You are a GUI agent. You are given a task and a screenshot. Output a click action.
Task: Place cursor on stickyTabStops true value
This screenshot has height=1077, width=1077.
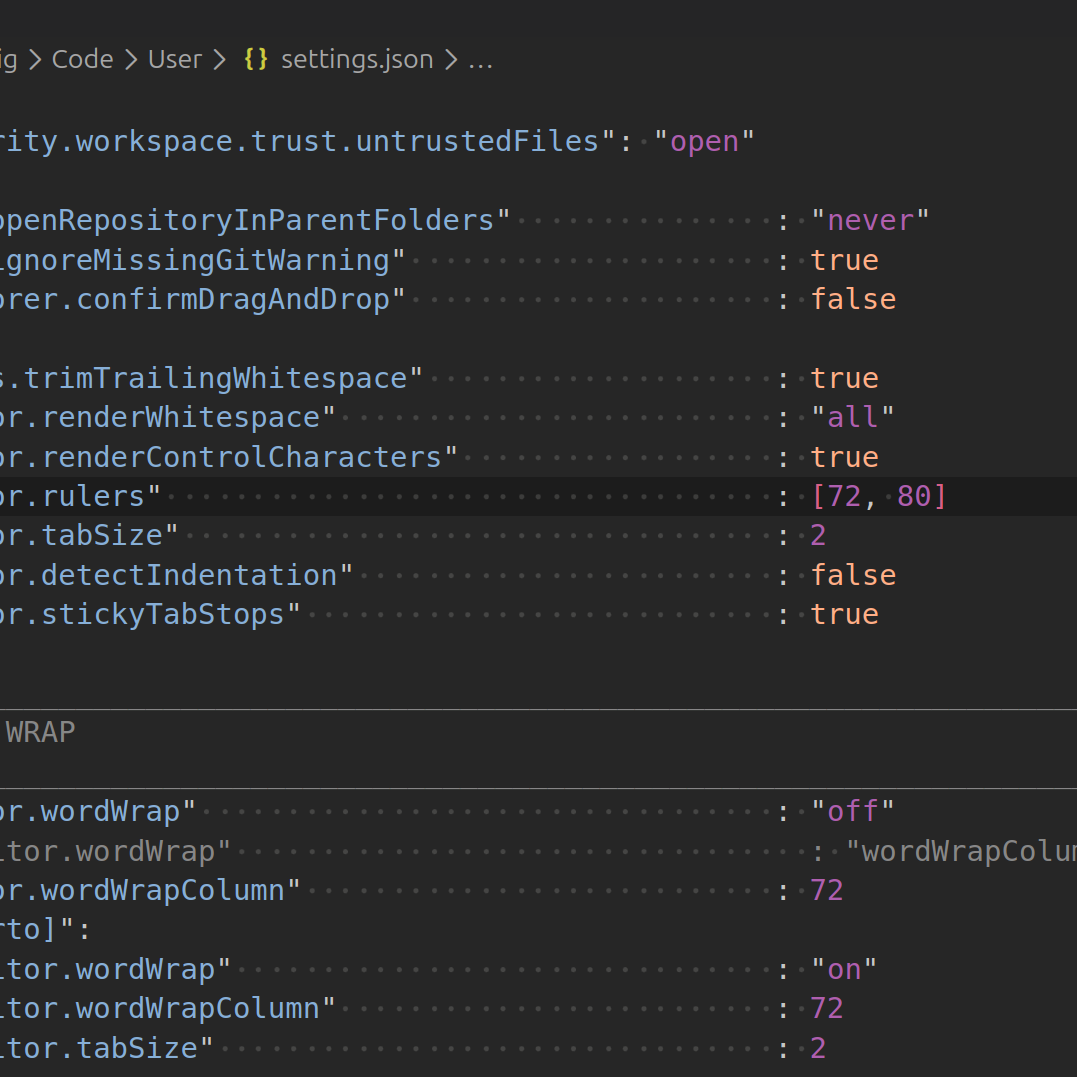[x=844, y=614]
